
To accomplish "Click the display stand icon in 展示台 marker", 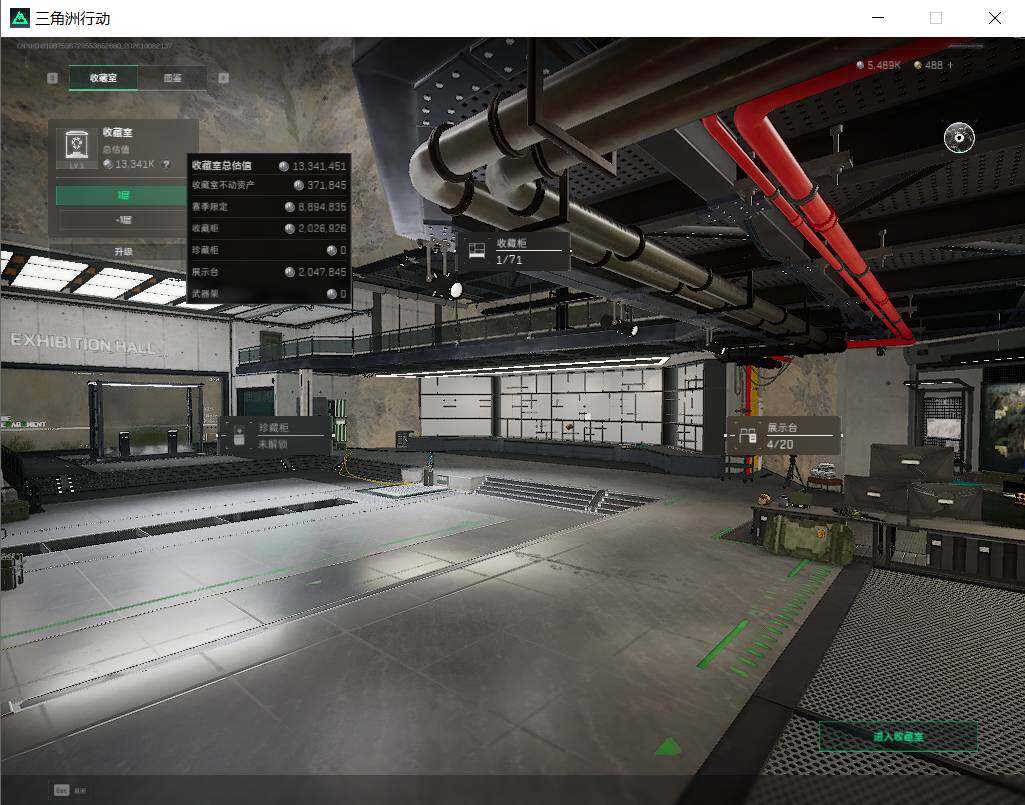I will pyautogui.click(x=748, y=436).
